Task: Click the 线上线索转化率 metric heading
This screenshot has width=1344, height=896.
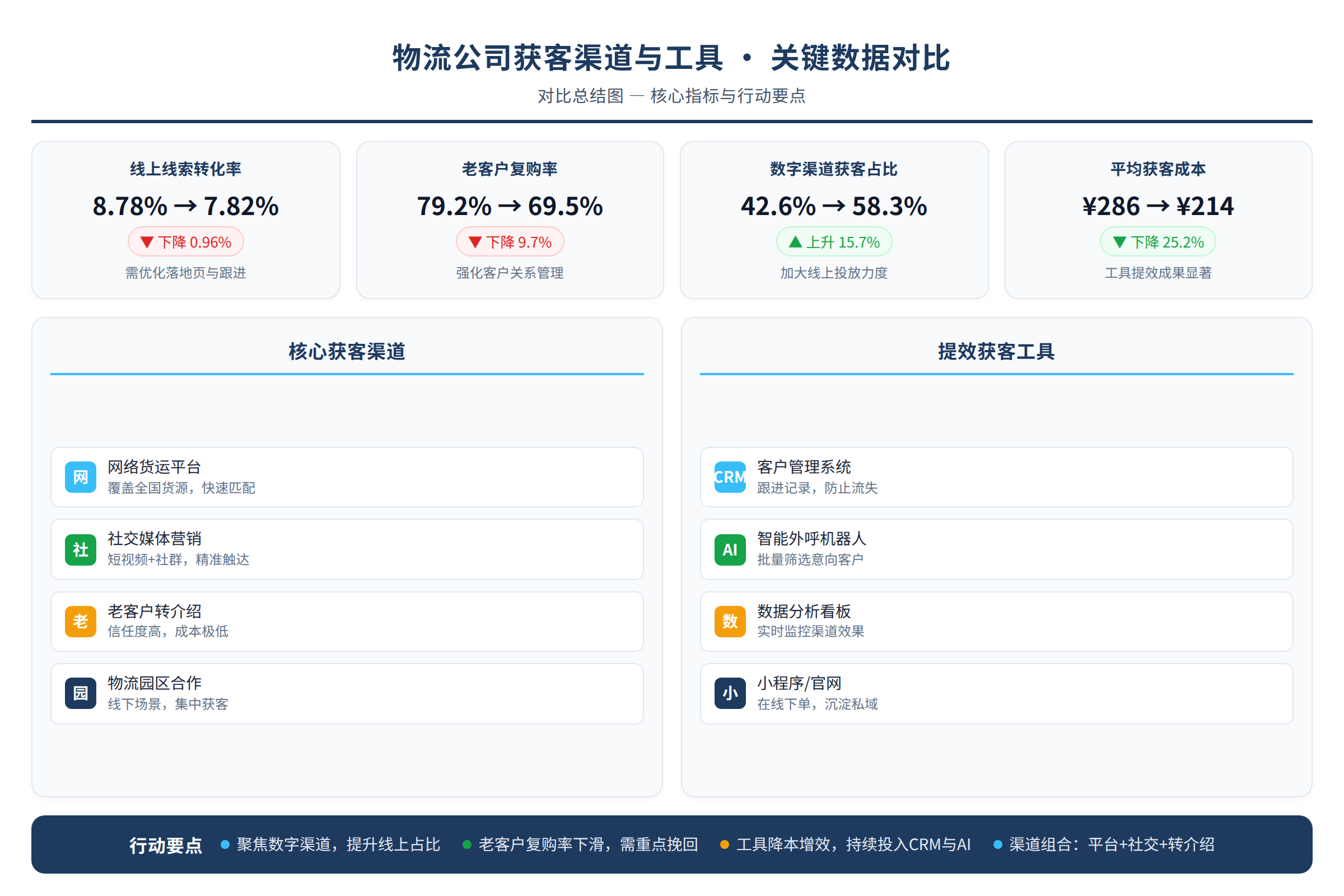Action: 186,169
